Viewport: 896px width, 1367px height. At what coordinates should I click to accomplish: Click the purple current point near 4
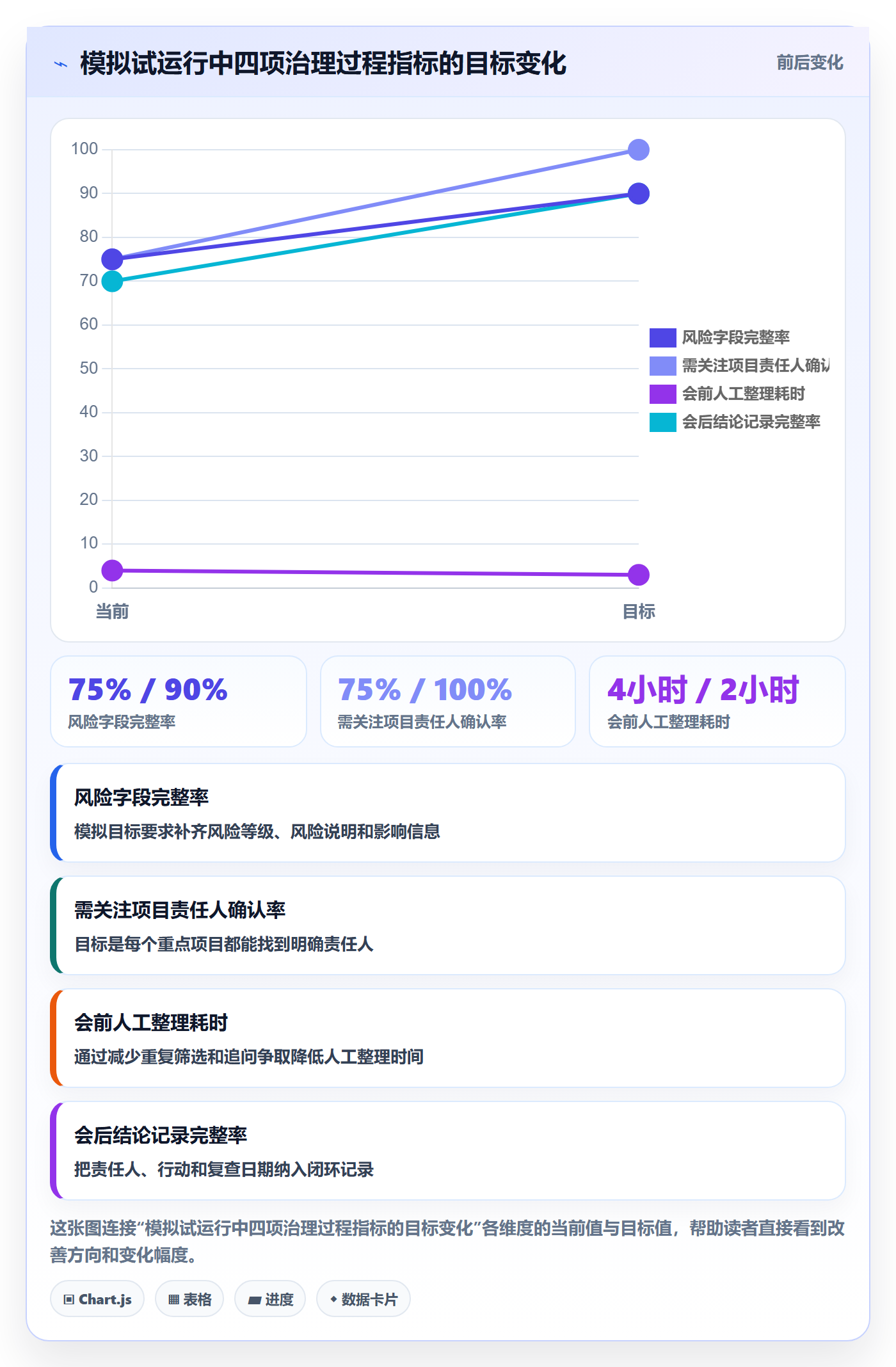(x=112, y=570)
